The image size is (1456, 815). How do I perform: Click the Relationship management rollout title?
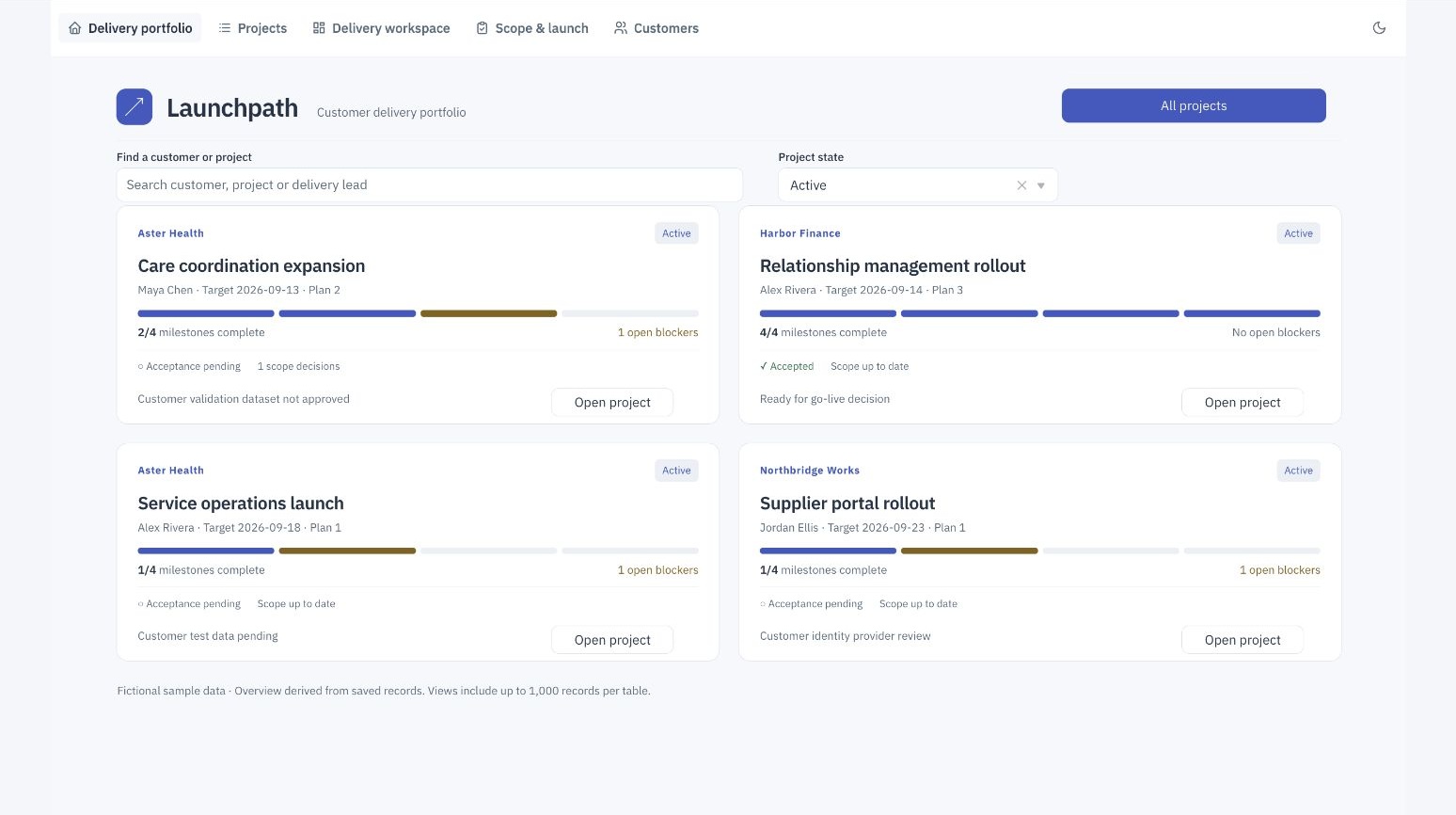coord(893,266)
